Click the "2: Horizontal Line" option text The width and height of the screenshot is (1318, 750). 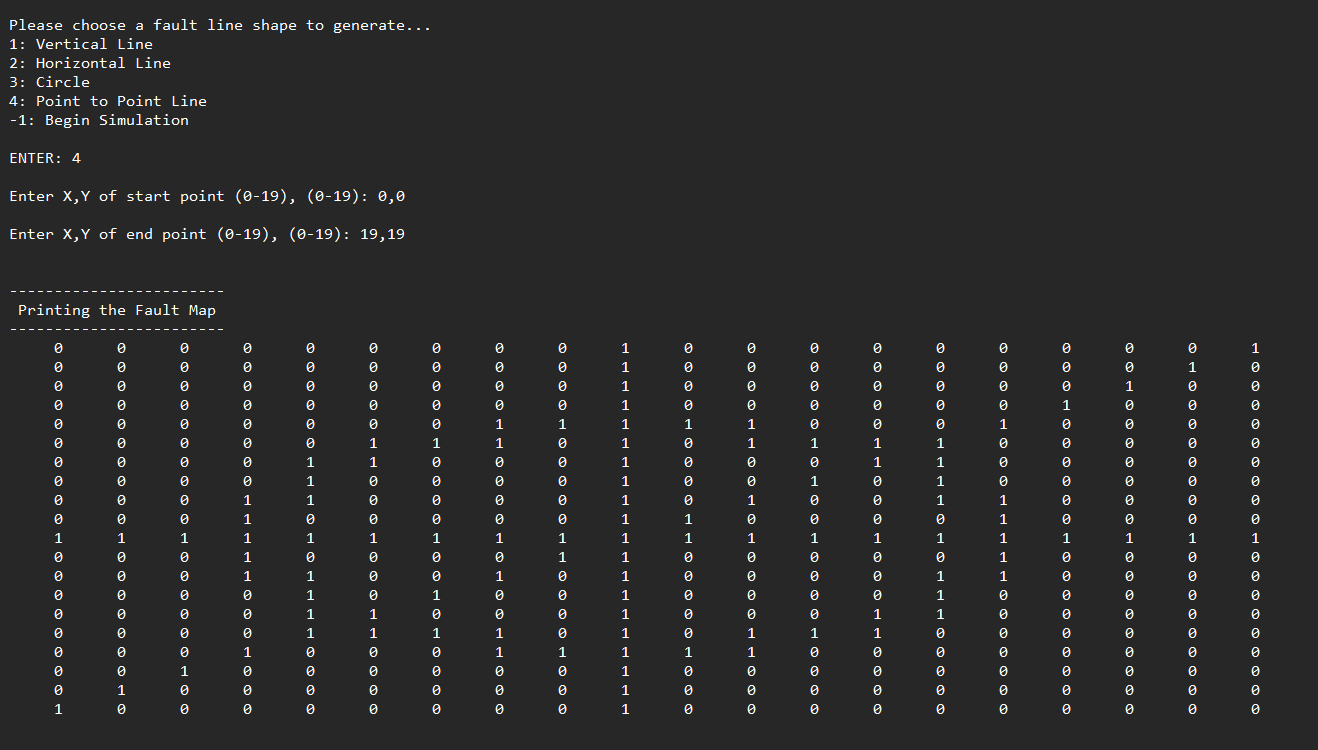coord(90,63)
